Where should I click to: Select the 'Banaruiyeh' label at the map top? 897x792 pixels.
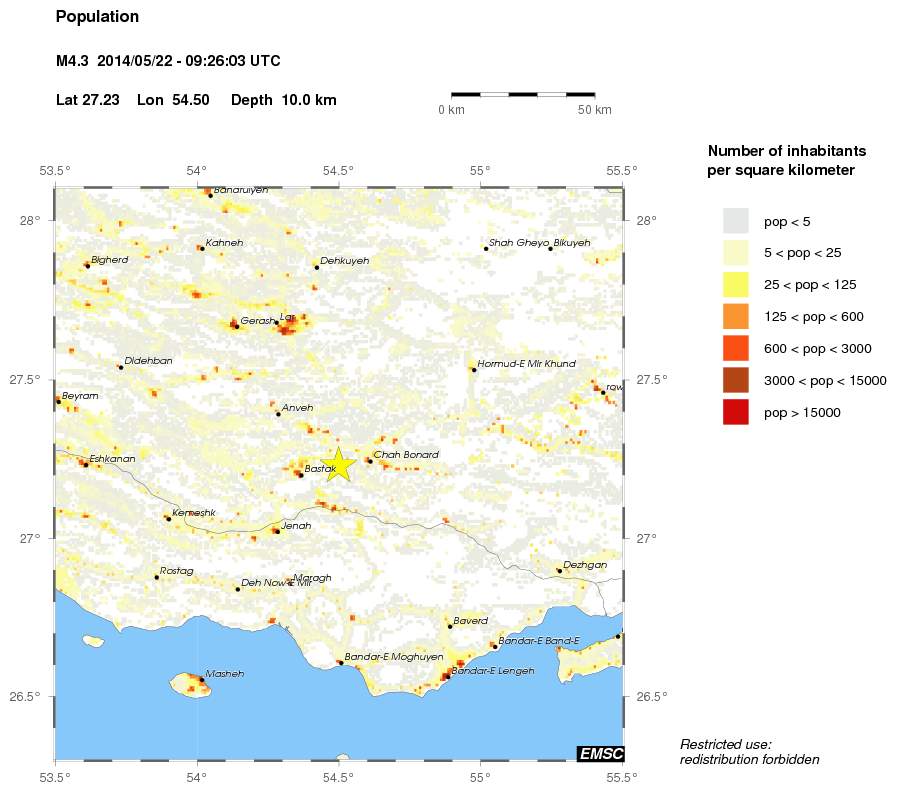pyautogui.click(x=241, y=190)
